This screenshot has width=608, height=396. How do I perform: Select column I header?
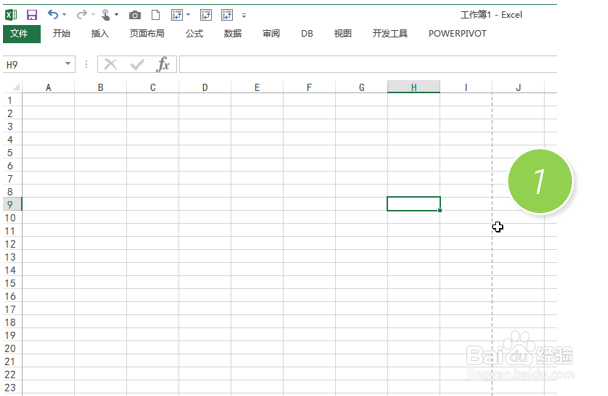pos(466,88)
